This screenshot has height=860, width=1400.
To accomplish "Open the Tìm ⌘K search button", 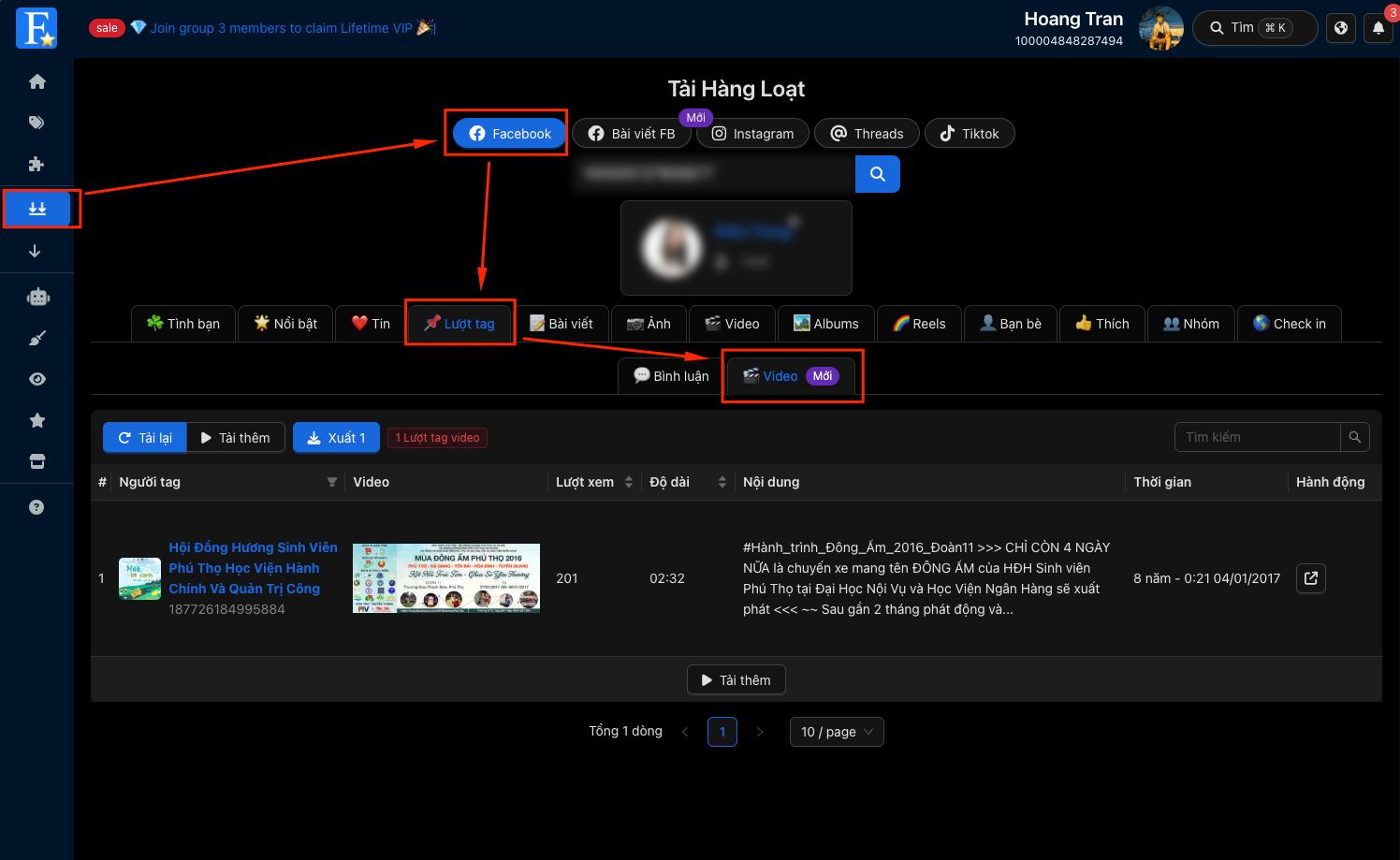I will click(x=1255, y=28).
